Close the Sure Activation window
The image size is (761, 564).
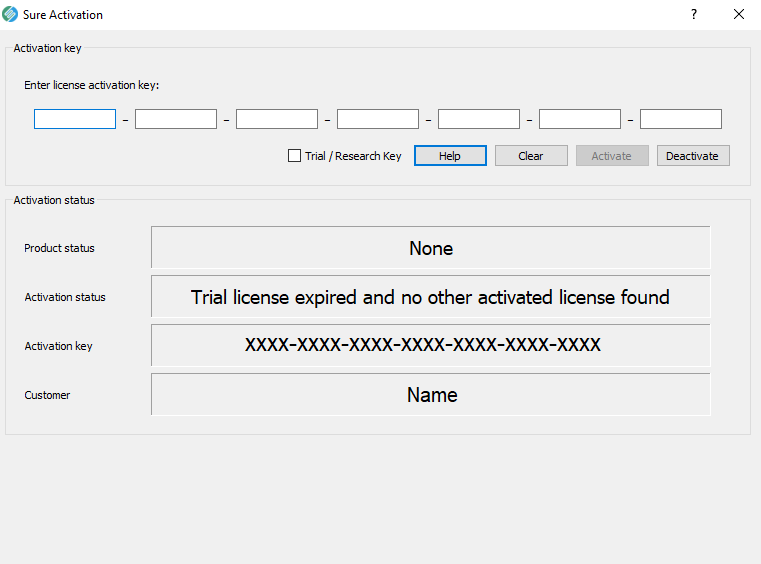739,14
